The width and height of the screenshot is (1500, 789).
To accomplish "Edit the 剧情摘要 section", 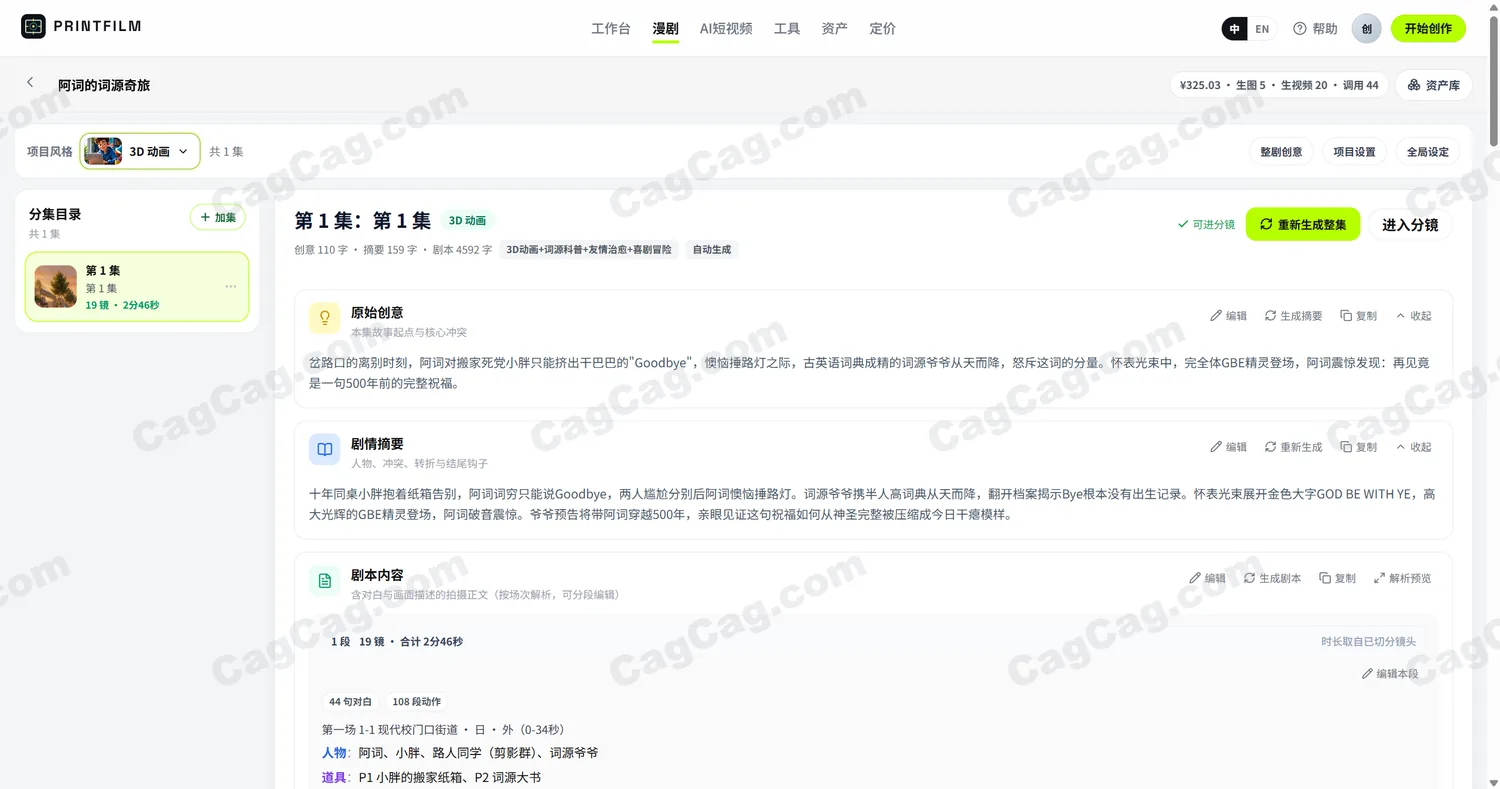I will pos(1228,447).
